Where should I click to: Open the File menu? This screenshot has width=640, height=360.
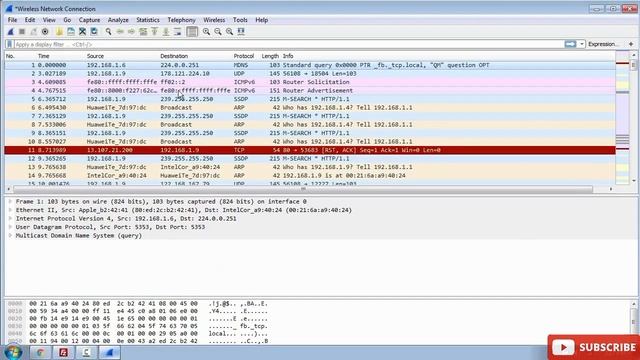(13, 20)
